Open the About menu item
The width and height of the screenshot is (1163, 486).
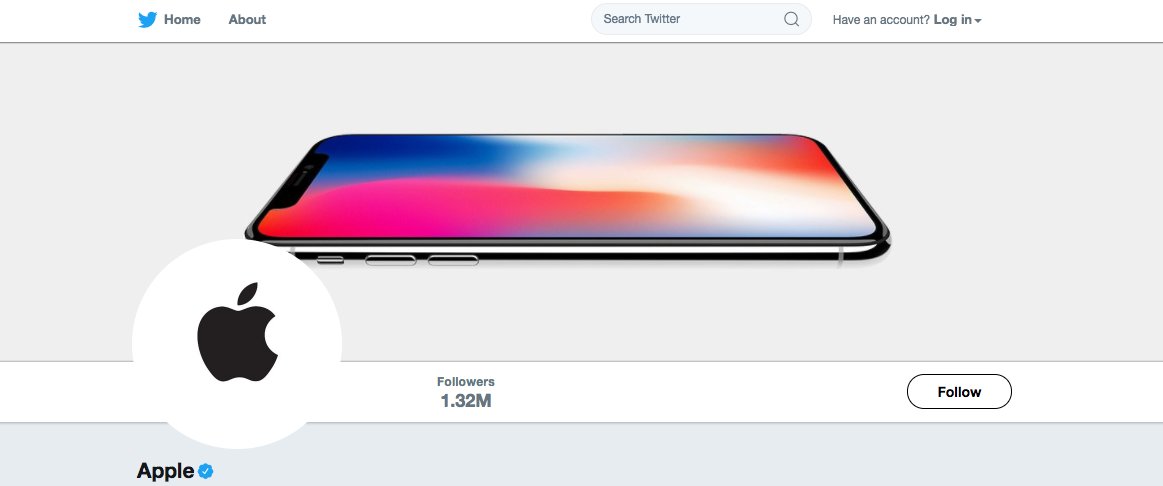247,20
